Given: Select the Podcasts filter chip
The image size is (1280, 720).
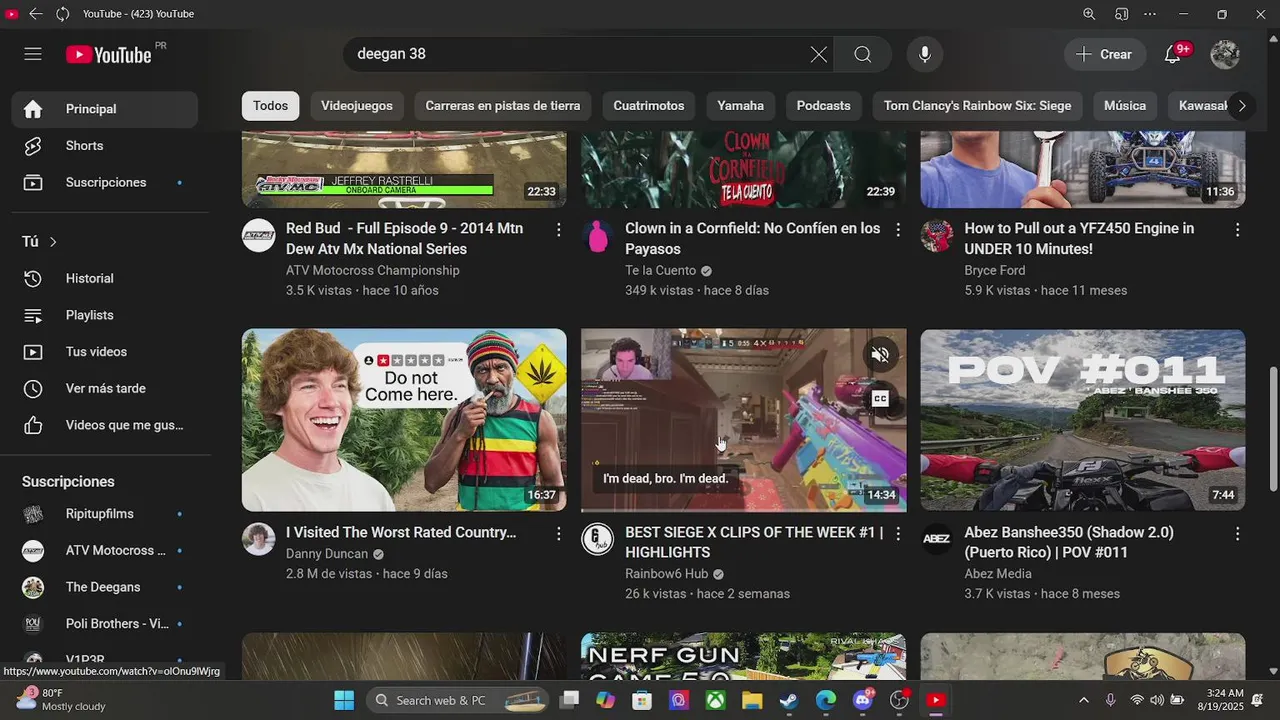Looking at the screenshot, I should (x=824, y=106).
